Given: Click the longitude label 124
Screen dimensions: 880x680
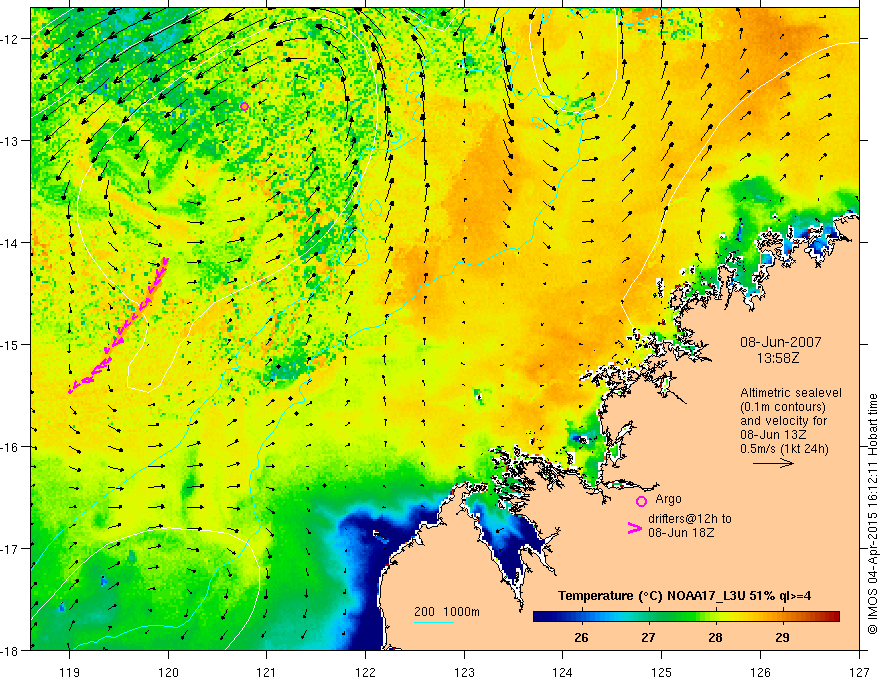Looking at the screenshot, I should click(563, 672).
